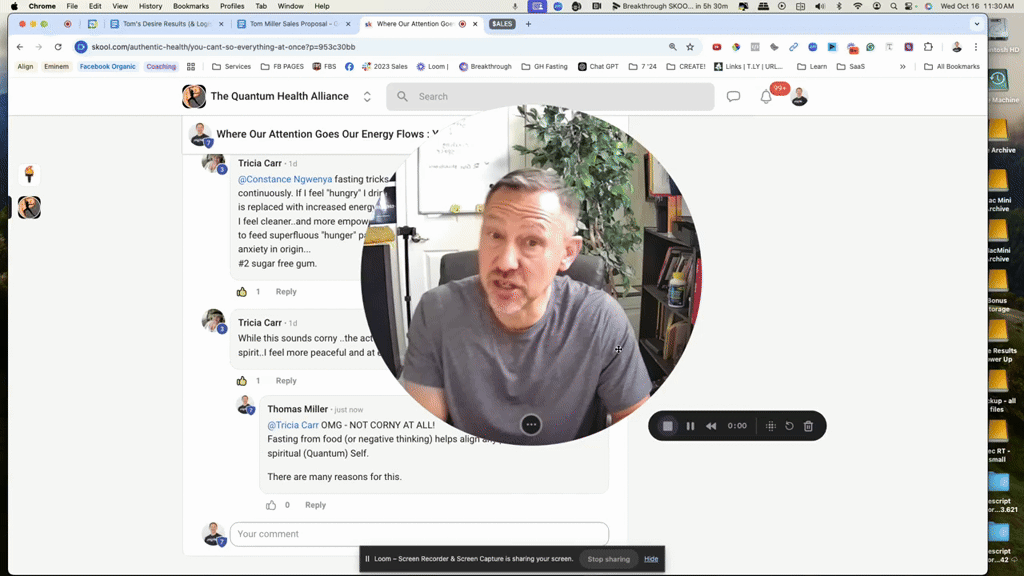Switch to Tom Miller Sales Proposal tab
Screen dimensions: 1024x576
point(293,24)
